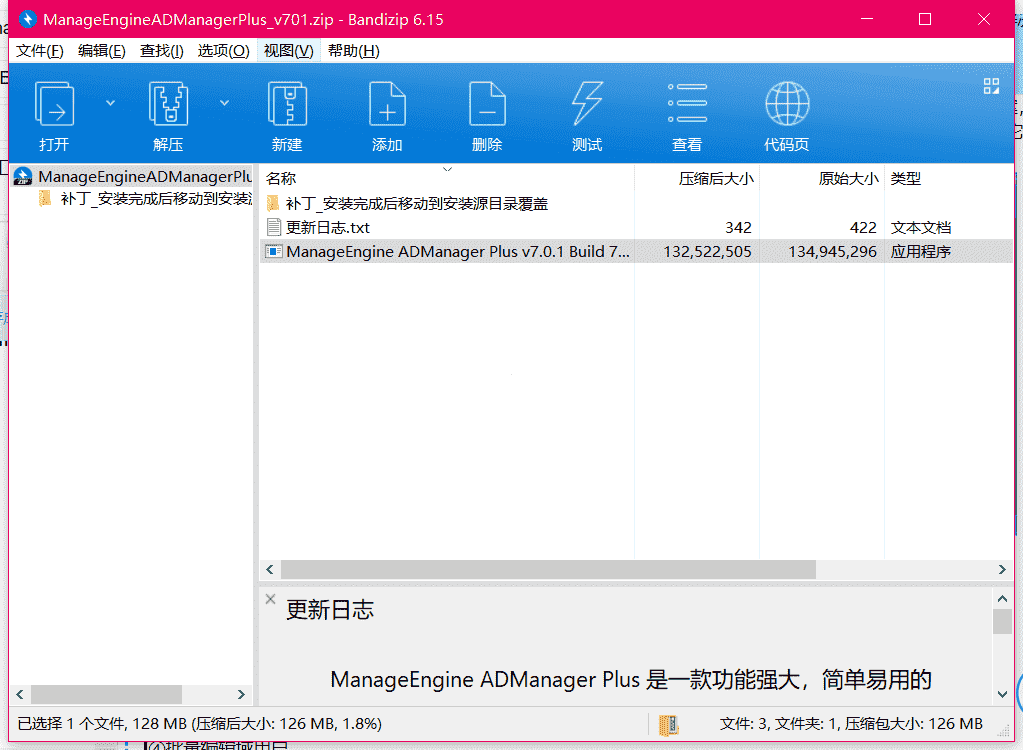Open the 文件(F) menu
The height and width of the screenshot is (750, 1023).
[x=40, y=51]
